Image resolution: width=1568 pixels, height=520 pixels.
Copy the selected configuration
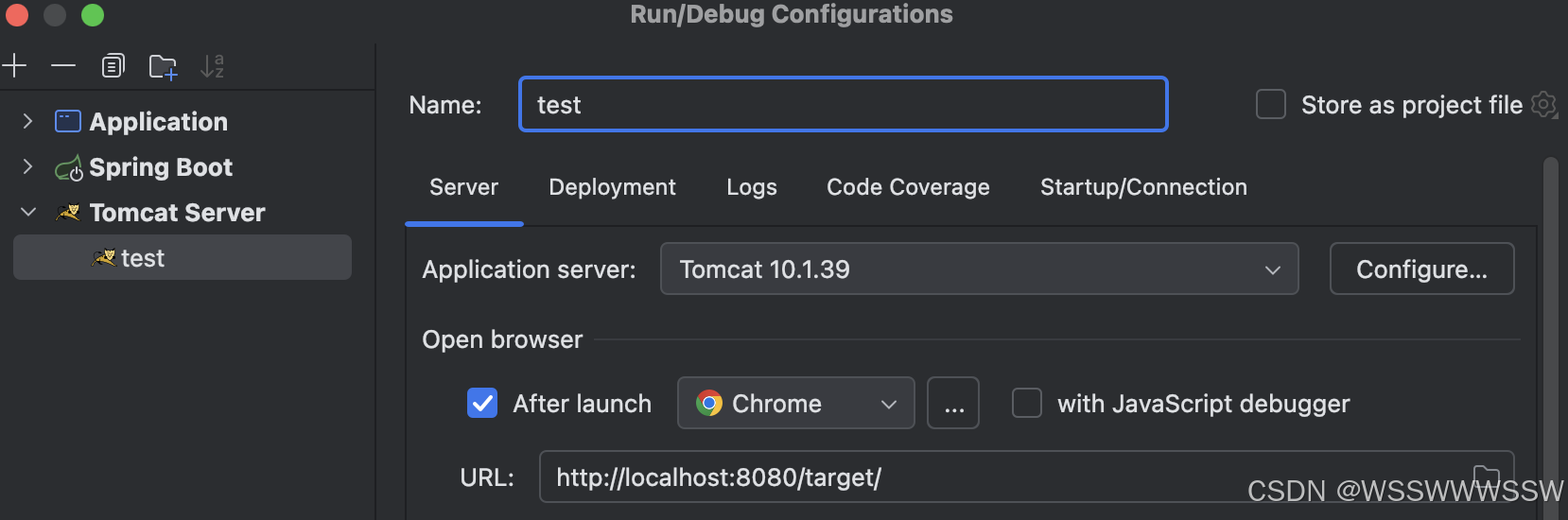(x=113, y=66)
